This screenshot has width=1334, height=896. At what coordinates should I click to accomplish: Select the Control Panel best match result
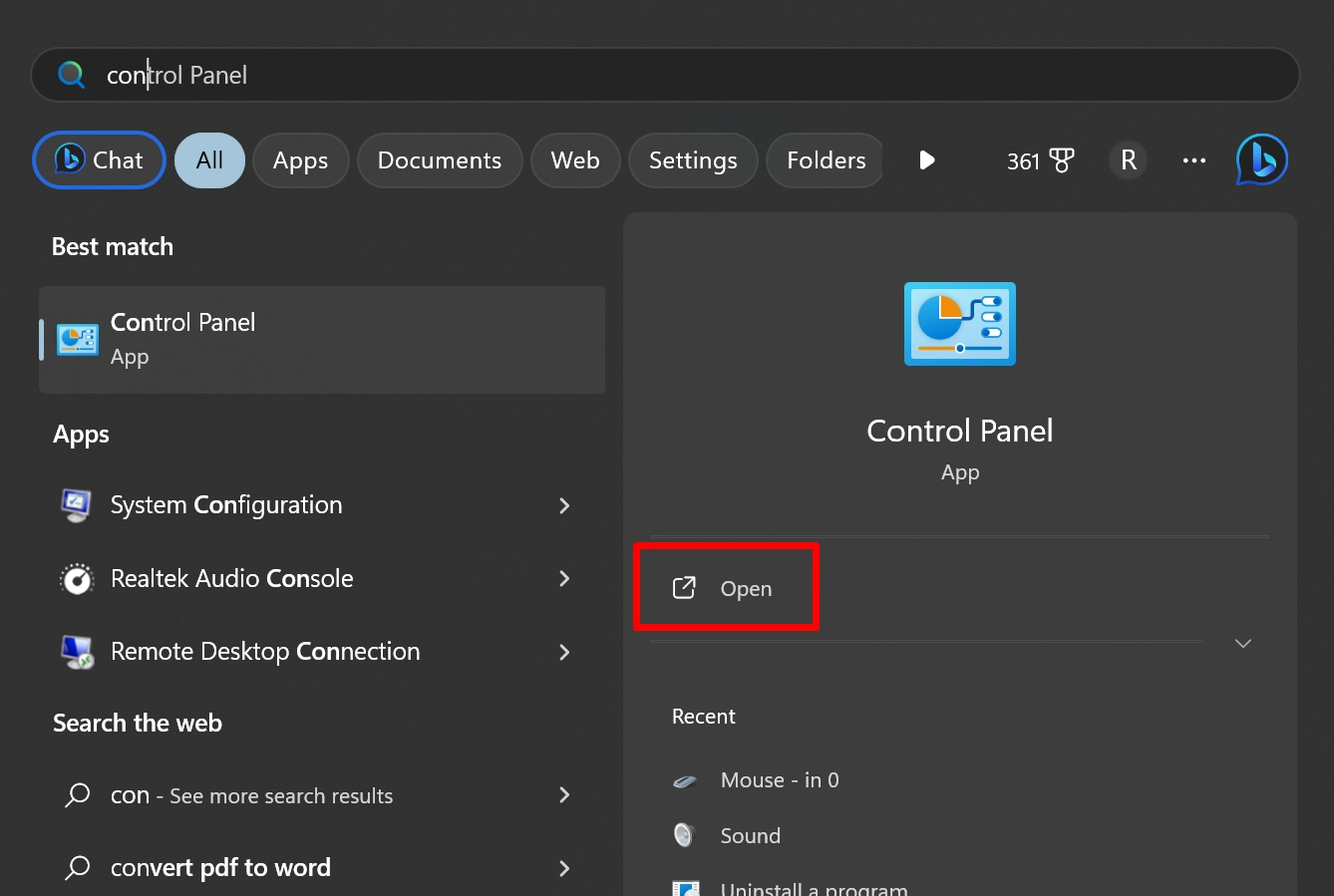[322, 340]
